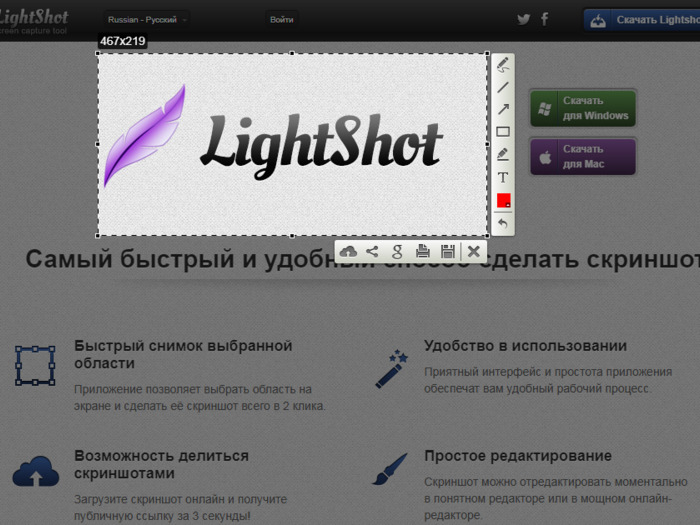Click heading Удобство в использовании

[525, 346]
